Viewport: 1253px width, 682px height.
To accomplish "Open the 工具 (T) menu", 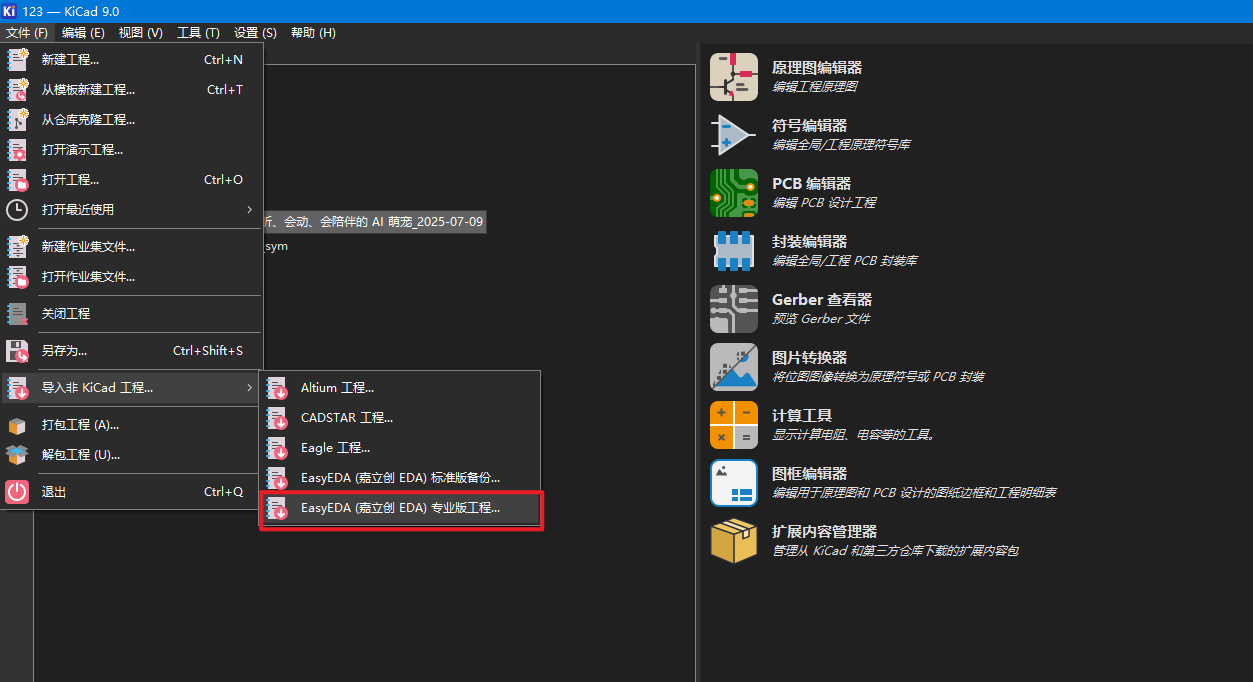I will click(198, 33).
